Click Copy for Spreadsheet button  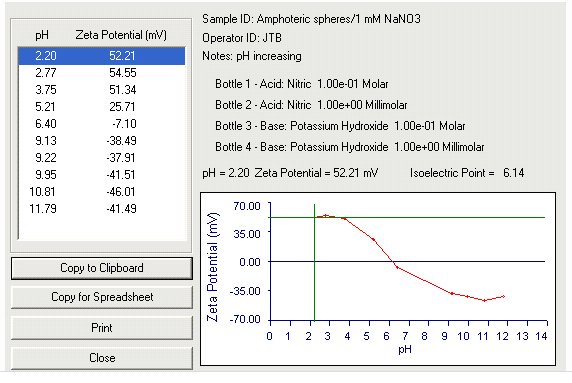[x=102, y=297]
